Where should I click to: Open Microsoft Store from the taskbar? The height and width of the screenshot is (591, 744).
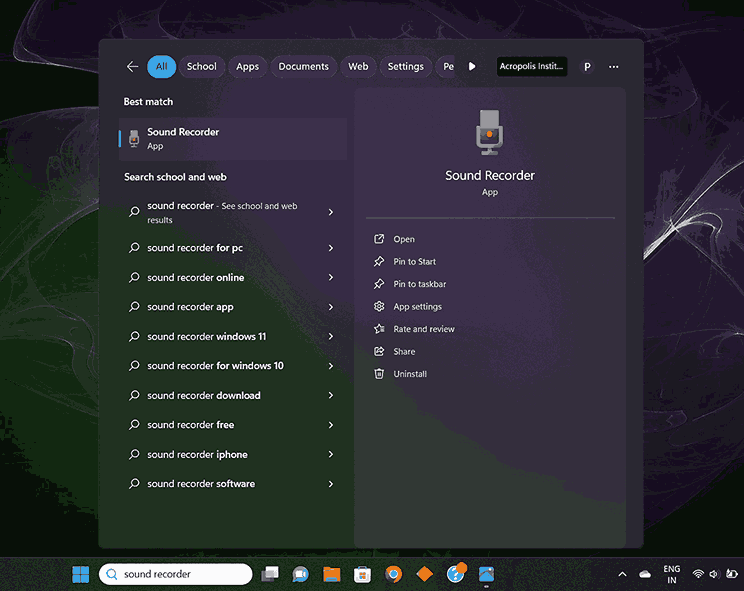point(363,574)
